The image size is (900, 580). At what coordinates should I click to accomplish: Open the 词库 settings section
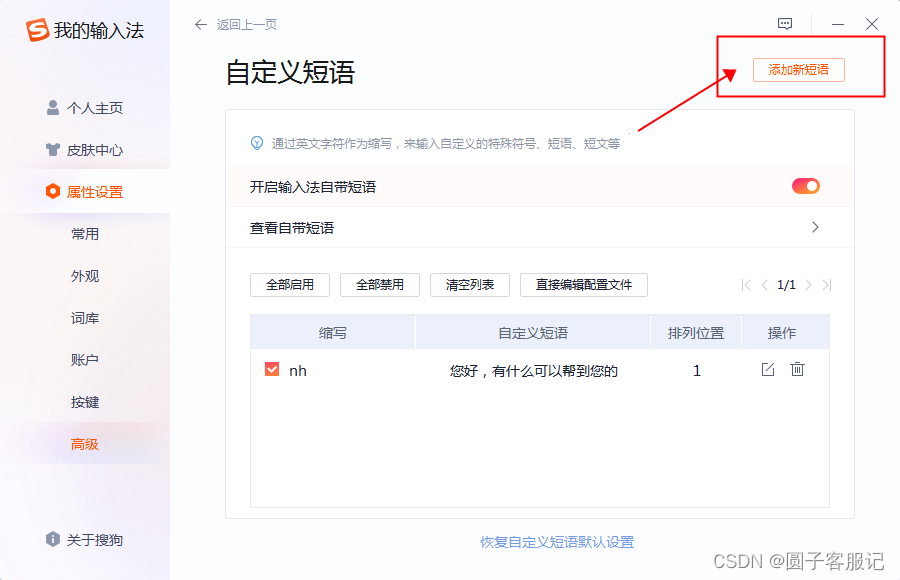coord(85,318)
